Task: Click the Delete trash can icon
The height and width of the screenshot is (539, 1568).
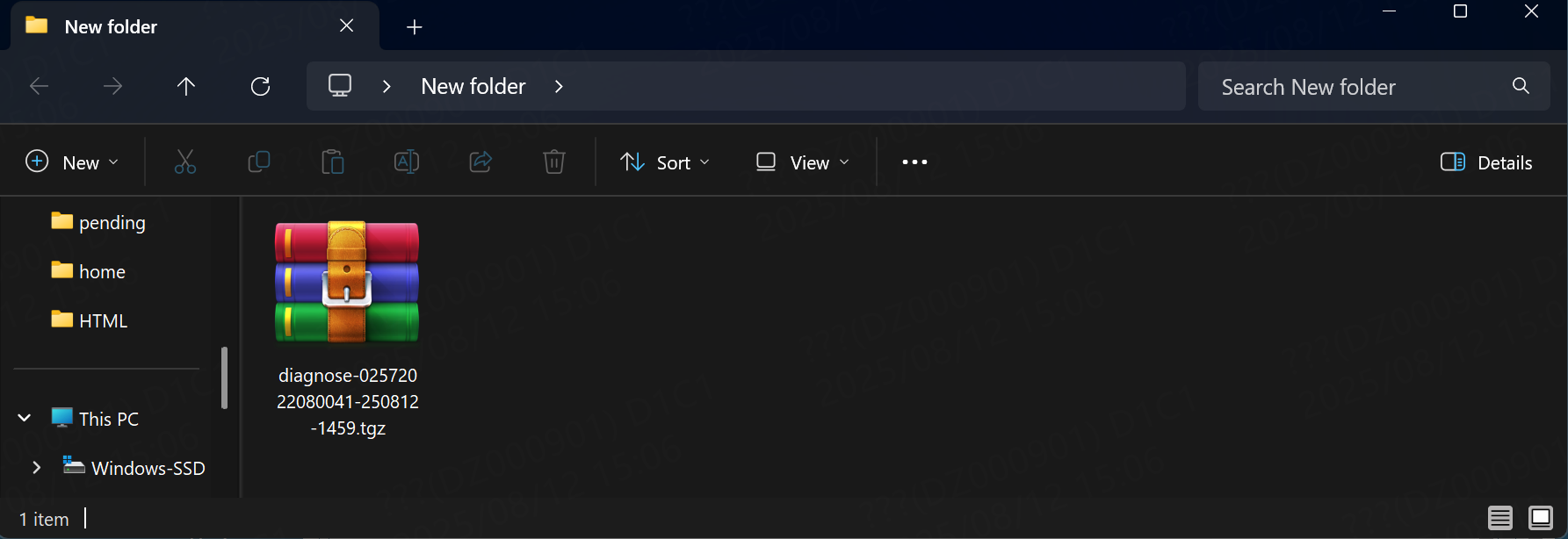Action: 554,162
